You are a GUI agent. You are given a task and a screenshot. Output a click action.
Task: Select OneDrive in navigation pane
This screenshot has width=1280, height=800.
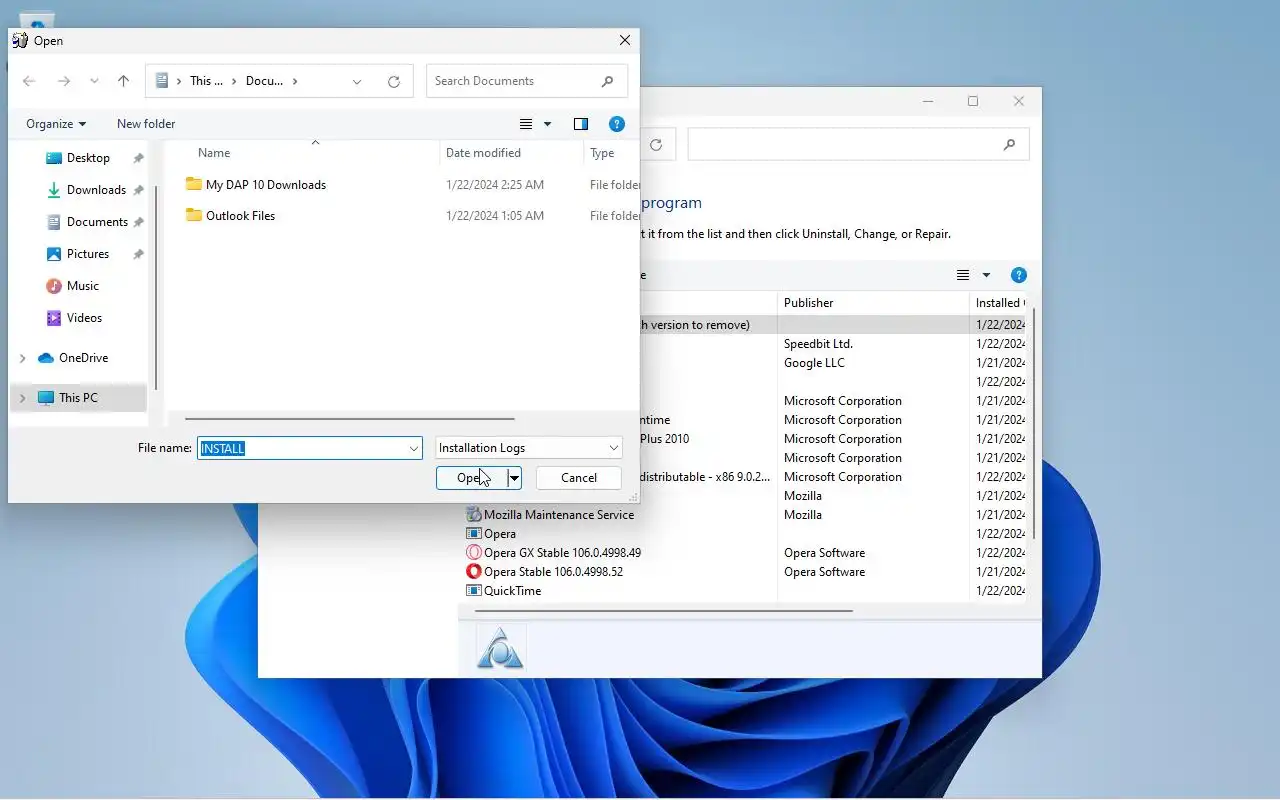tap(83, 358)
